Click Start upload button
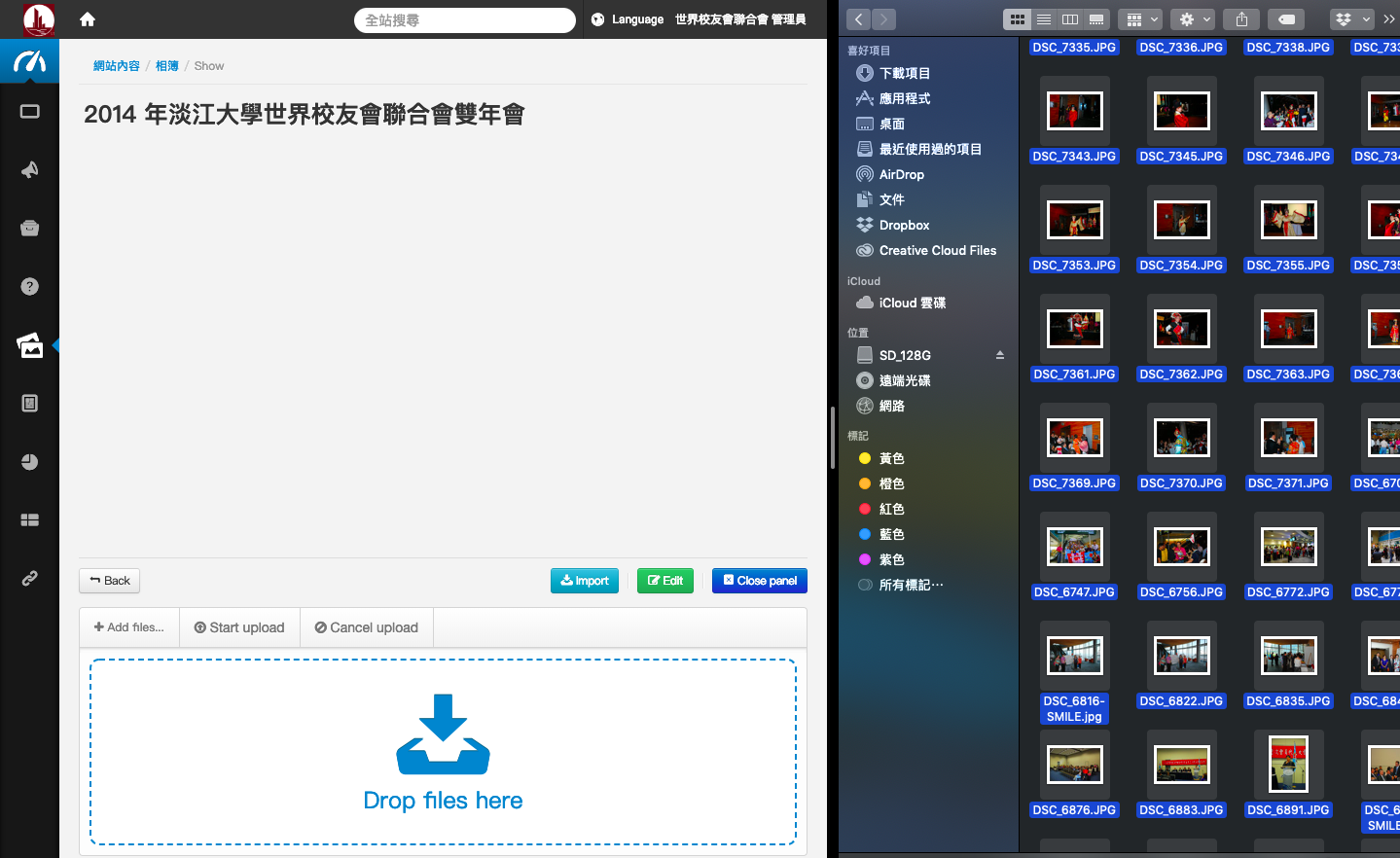1400x858 pixels. coord(239,627)
